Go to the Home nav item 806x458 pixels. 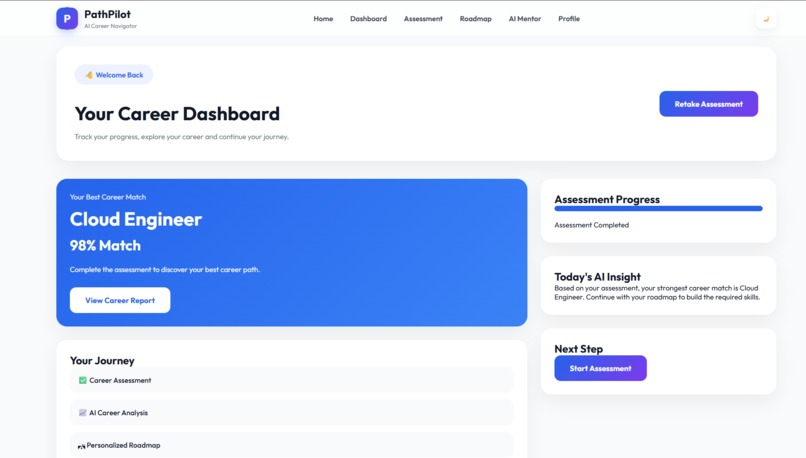coord(323,19)
